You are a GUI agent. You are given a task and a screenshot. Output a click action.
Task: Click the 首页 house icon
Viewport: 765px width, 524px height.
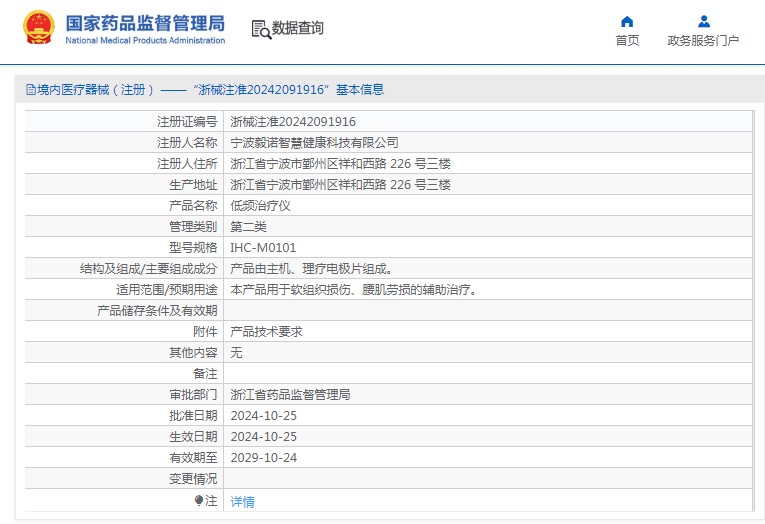[x=627, y=21]
